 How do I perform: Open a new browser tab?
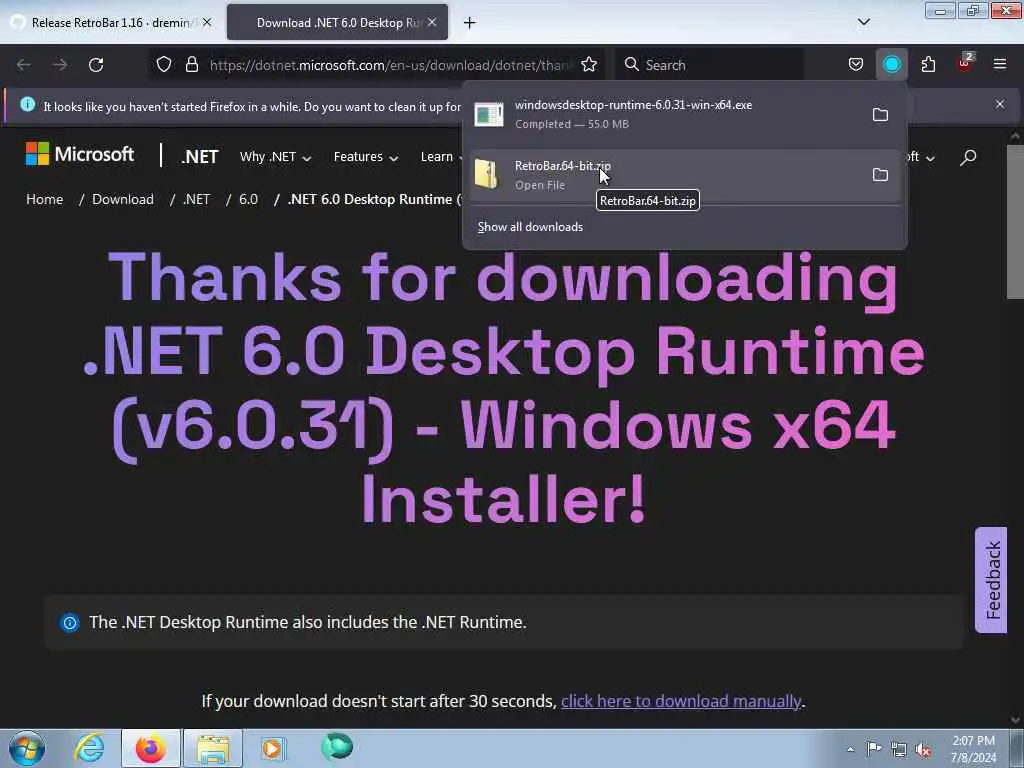click(x=470, y=23)
